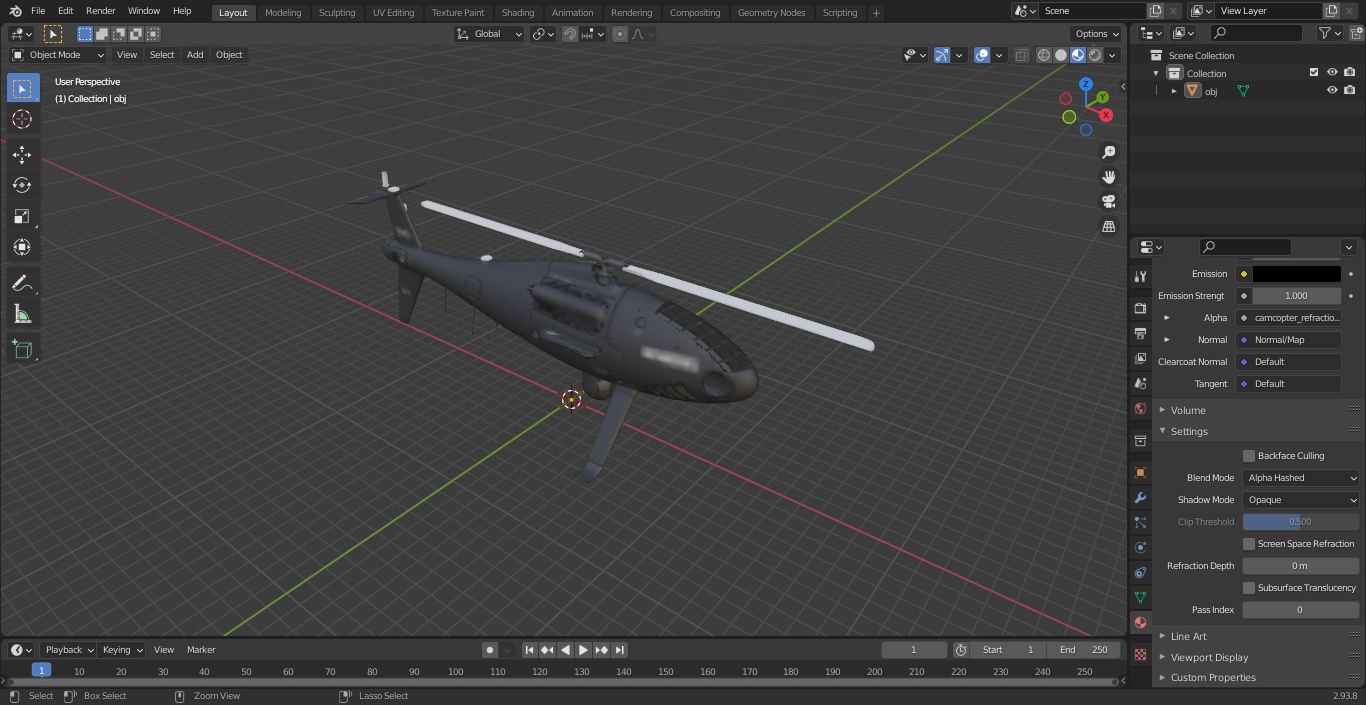Image resolution: width=1366 pixels, height=705 pixels.
Task: Open the View Layer properties tab
Action: pyautogui.click(x=1140, y=359)
